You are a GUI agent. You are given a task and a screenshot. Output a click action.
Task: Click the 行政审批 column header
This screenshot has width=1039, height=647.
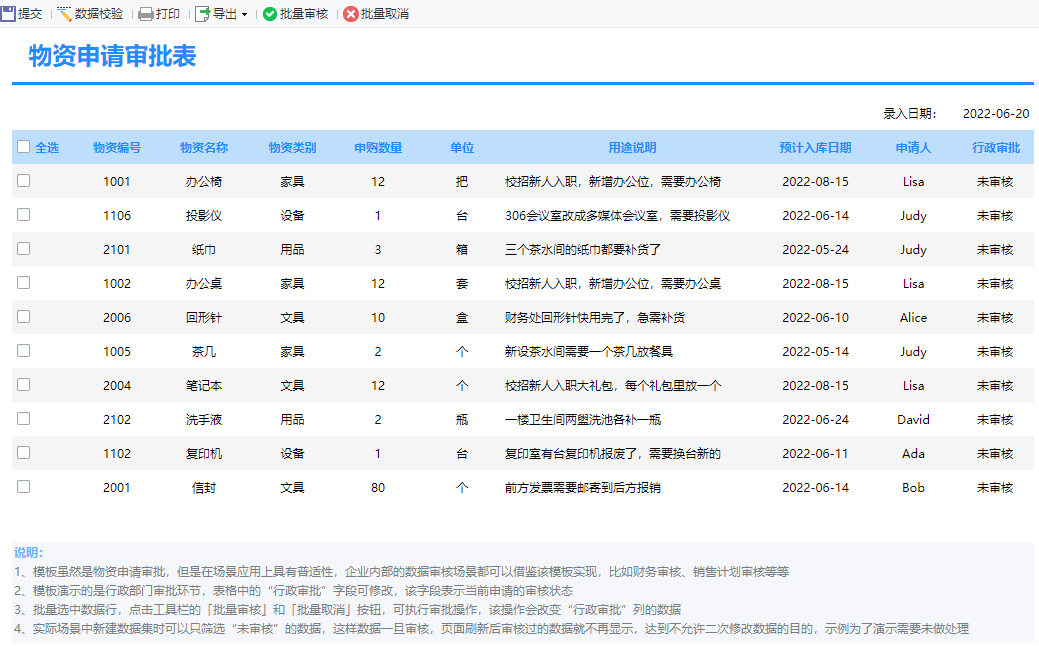pos(995,148)
